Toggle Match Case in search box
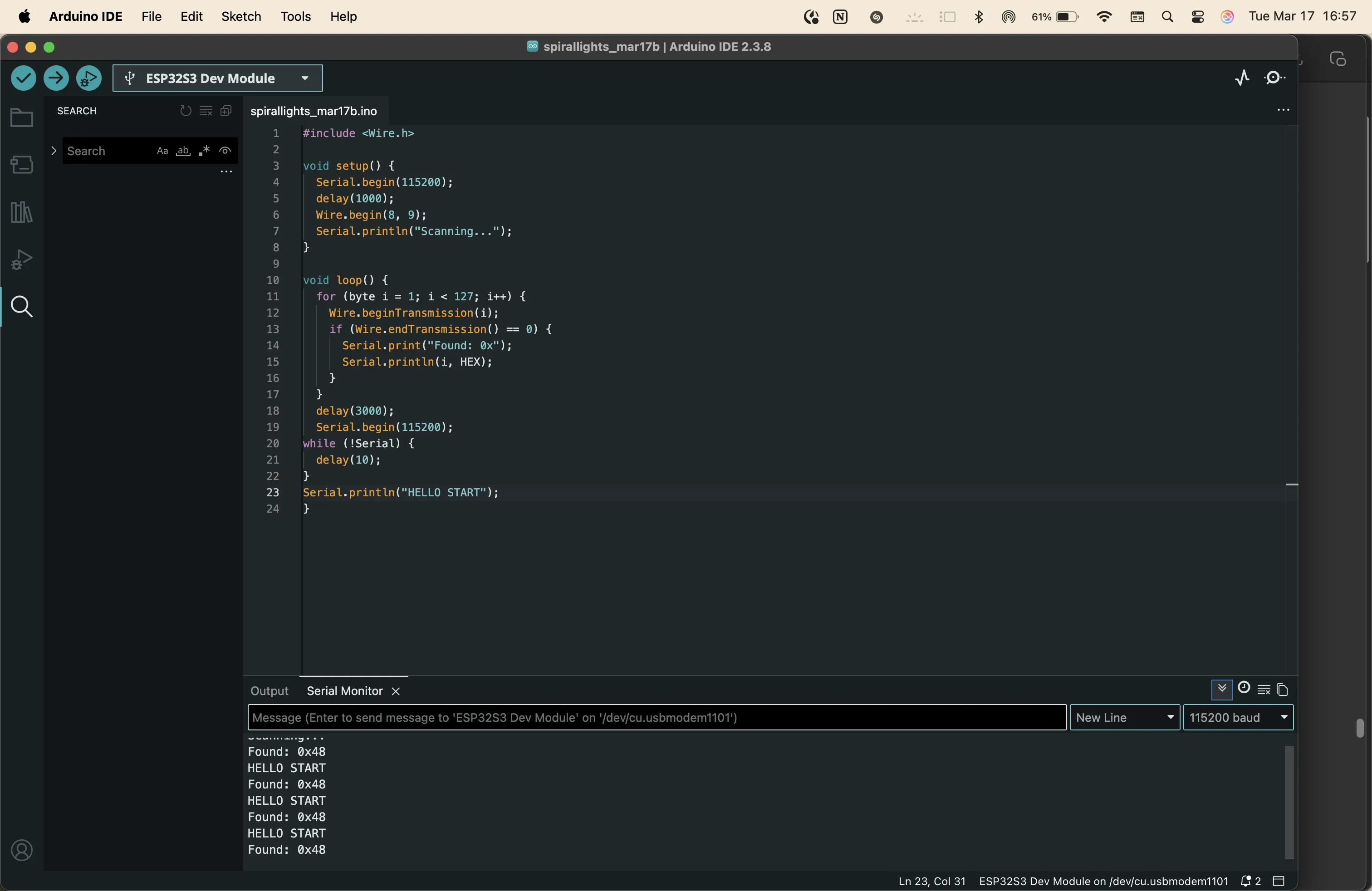This screenshot has height=891, width=1372. pos(162,151)
